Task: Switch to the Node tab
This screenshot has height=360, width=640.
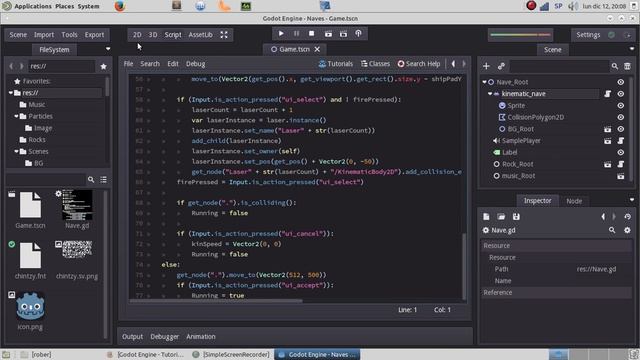Action: pyautogui.click(x=574, y=201)
